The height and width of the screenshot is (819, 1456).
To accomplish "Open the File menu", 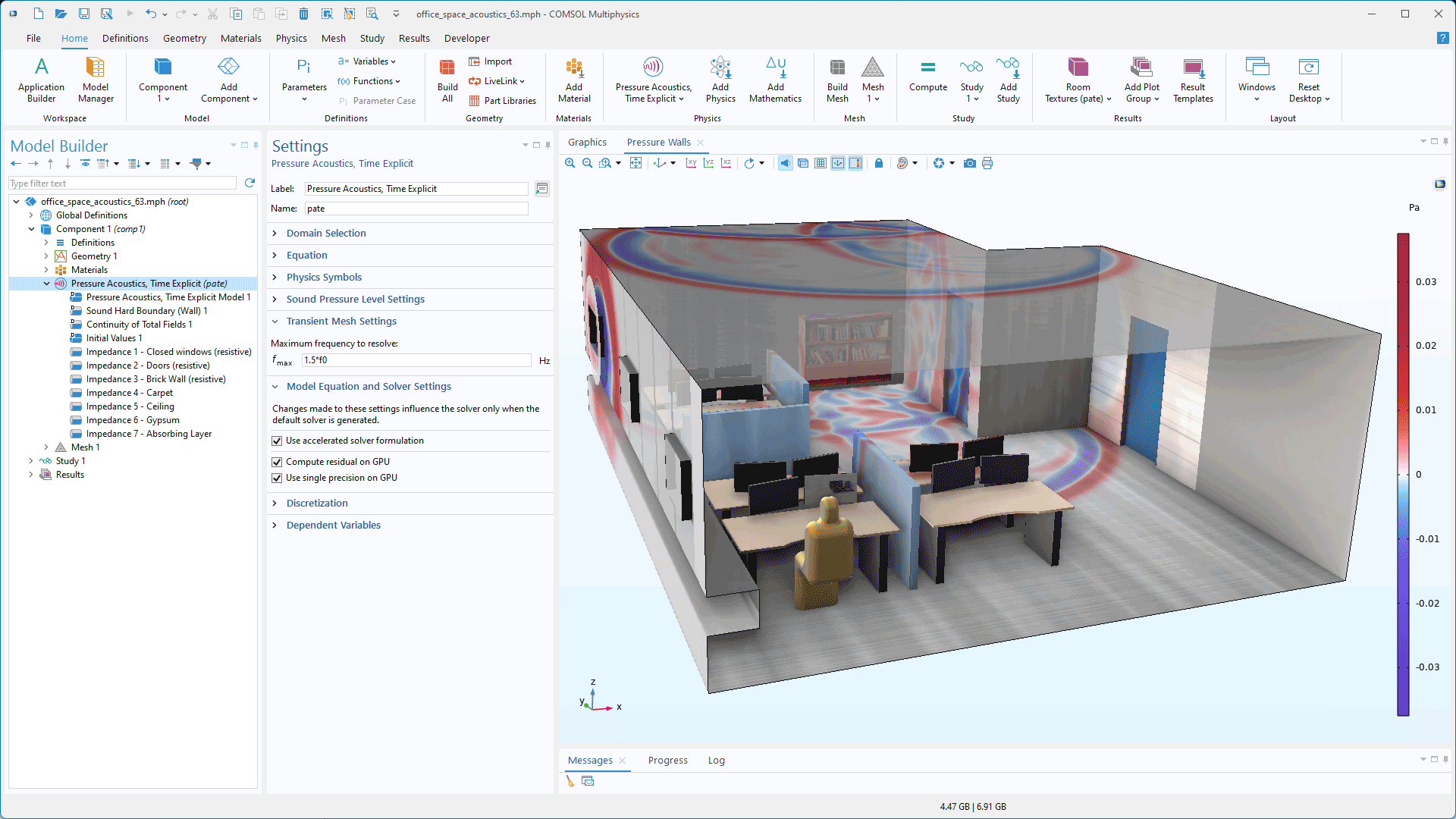I will pos(33,38).
